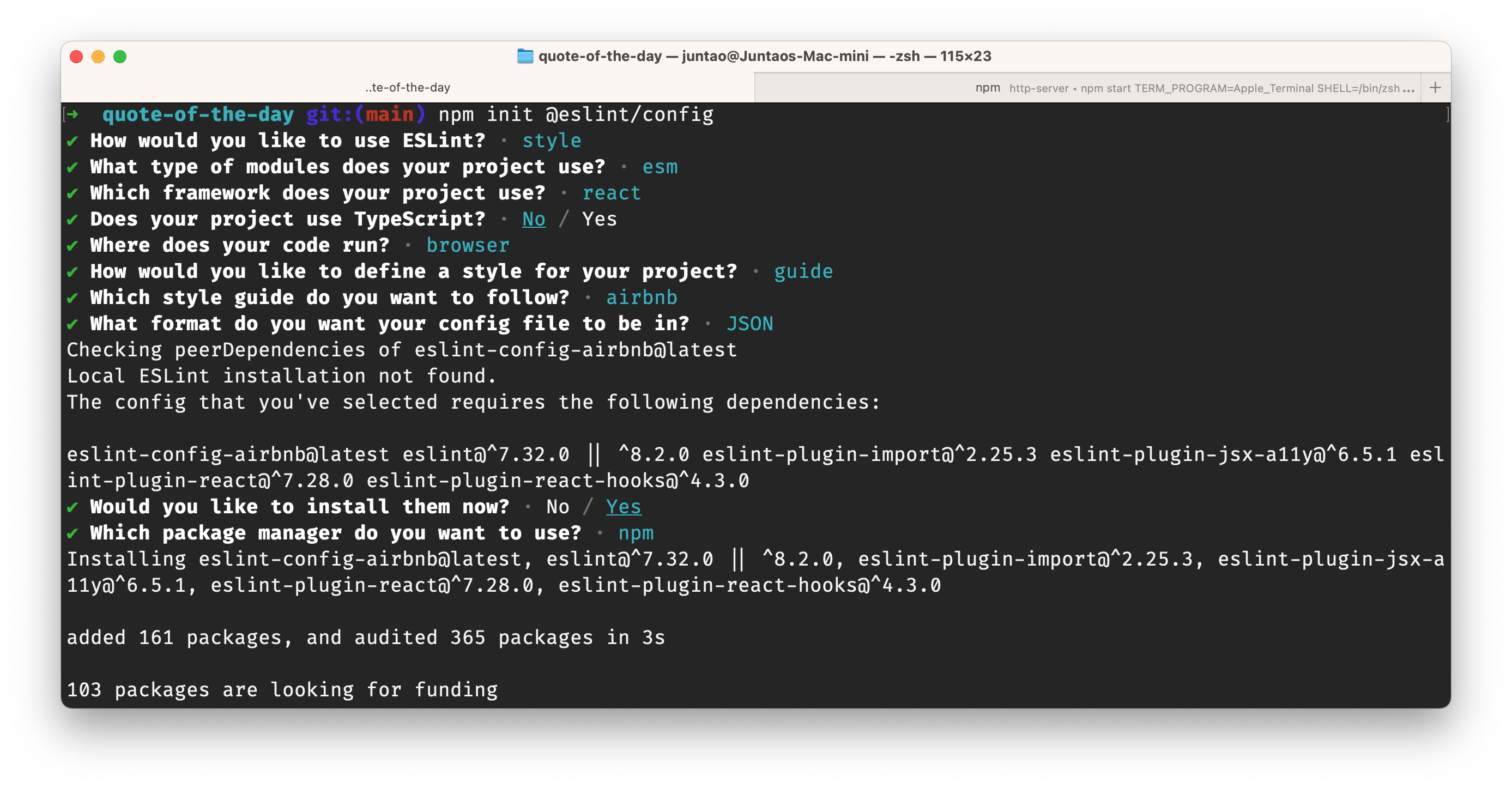This screenshot has height=789, width=1512.
Task: Select the "No" option on the install prompt
Action: pyautogui.click(x=558, y=506)
